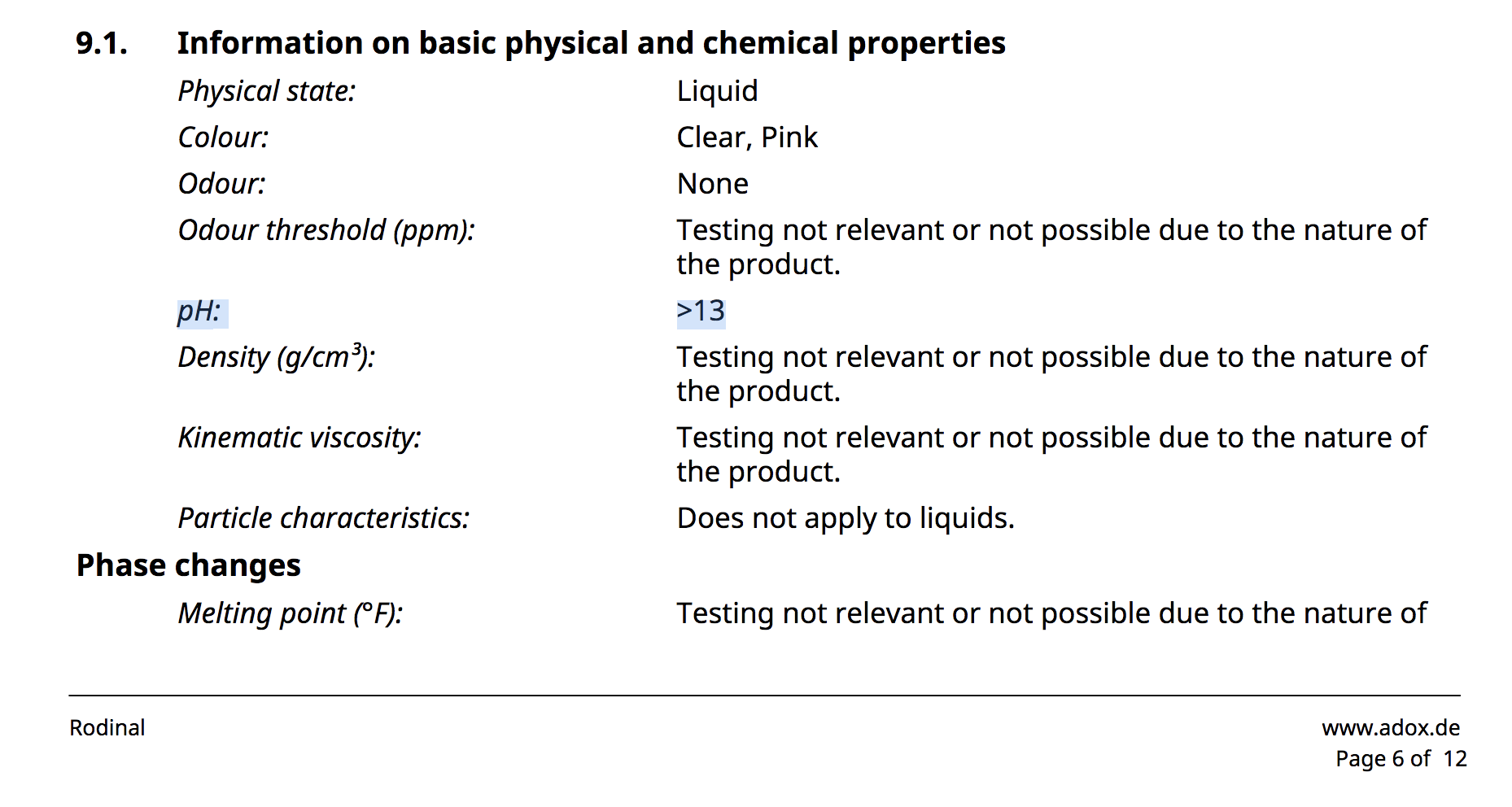Click the Physical state: label
The image size is (1512, 807).
pos(267,91)
